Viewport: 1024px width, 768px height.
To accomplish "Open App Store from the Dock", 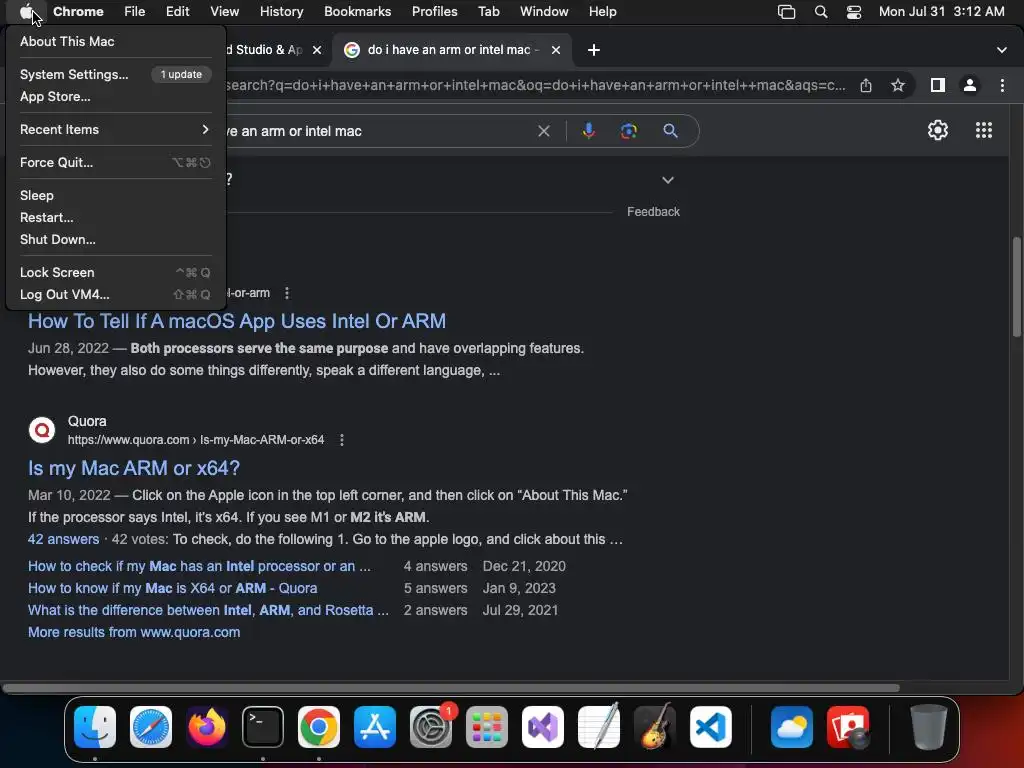I will pos(375,727).
